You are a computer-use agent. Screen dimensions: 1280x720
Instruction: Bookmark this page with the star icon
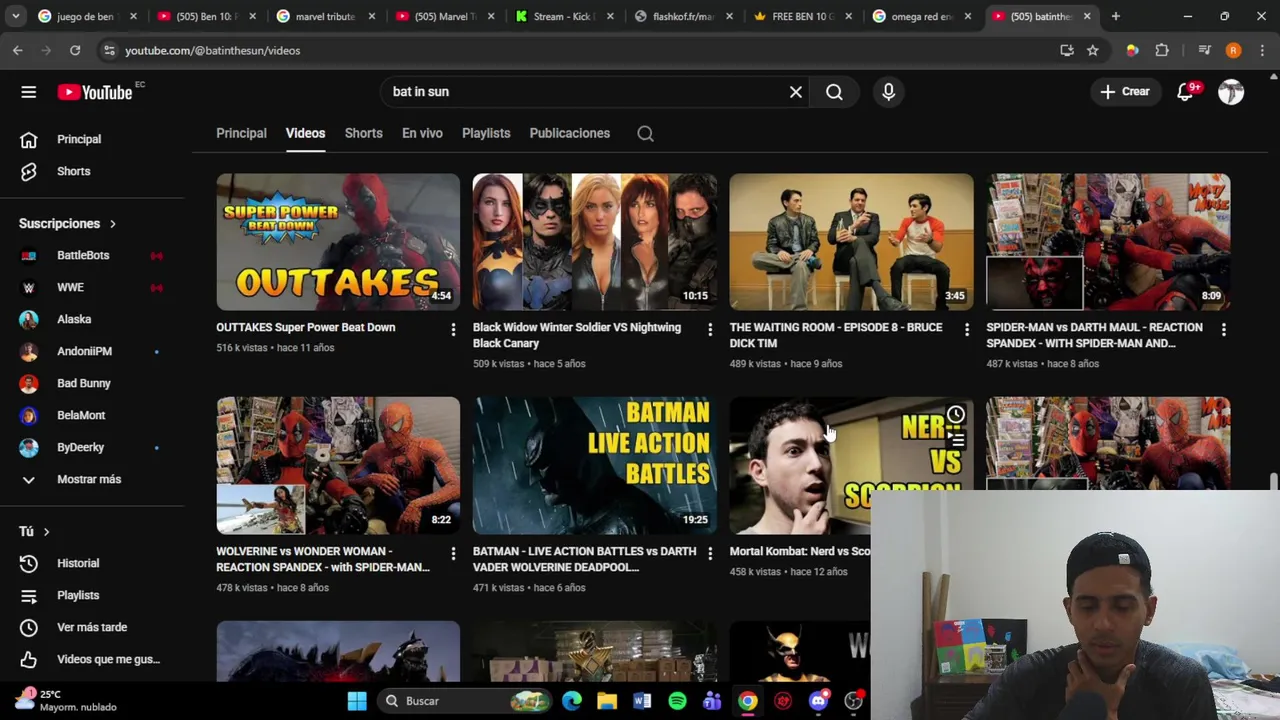click(1093, 50)
